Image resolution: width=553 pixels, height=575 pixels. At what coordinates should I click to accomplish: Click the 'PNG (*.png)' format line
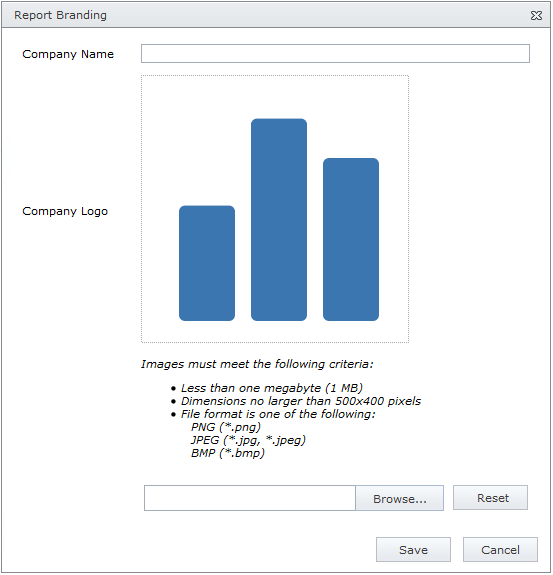tap(226, 428)
